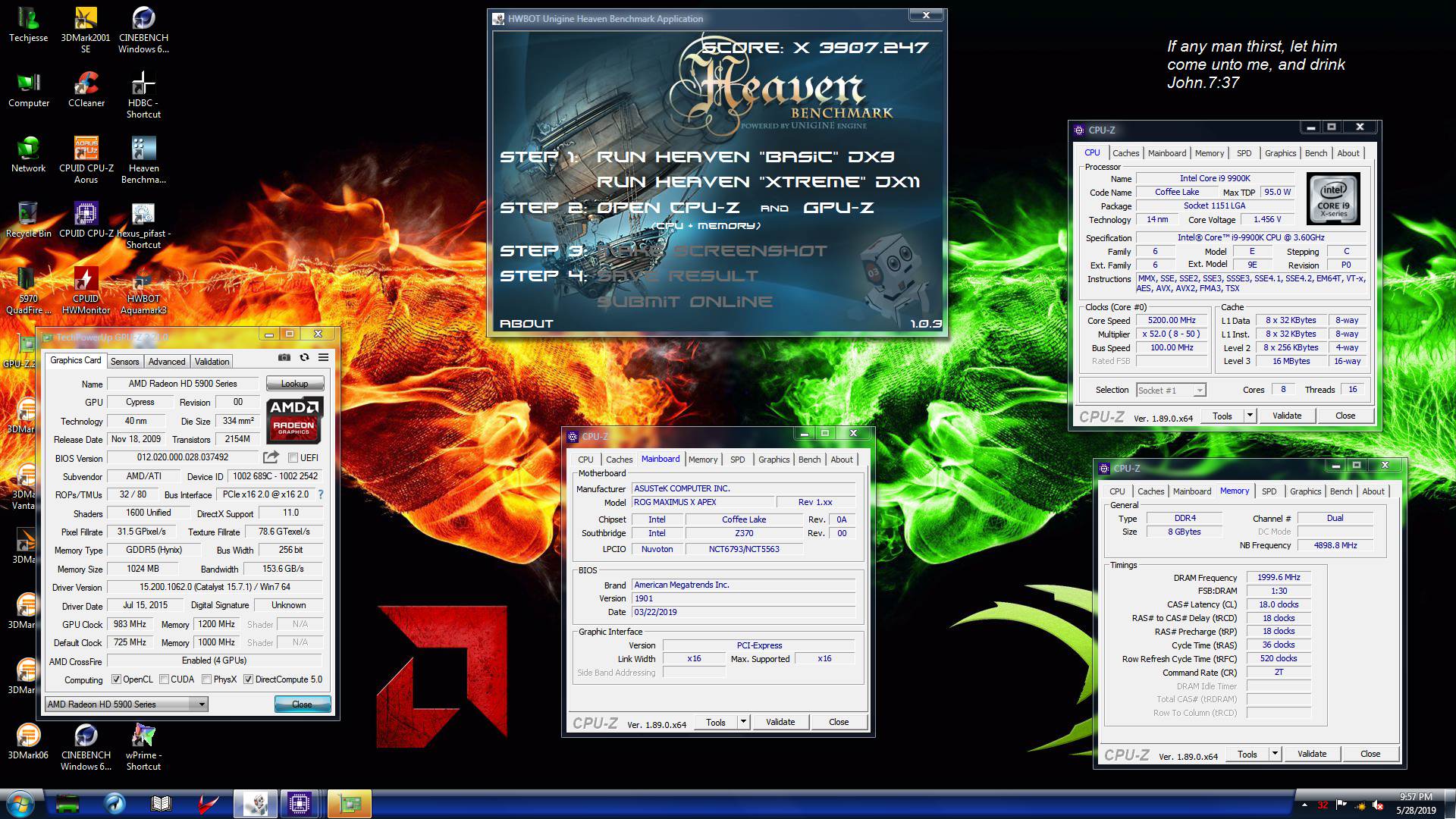Click the BIOS Version field in GPU-Z
This screenshot has width=1456, height=819.
(x=182, y=457)
